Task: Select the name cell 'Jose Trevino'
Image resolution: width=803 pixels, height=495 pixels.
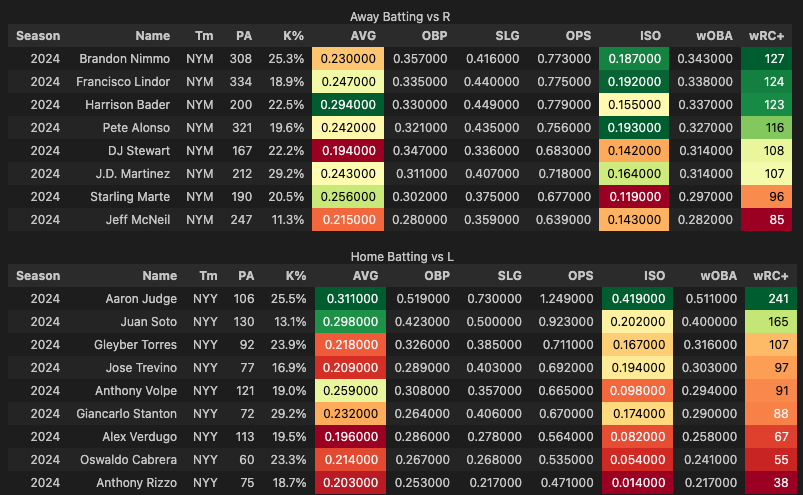Action: [x=141, y=368]
